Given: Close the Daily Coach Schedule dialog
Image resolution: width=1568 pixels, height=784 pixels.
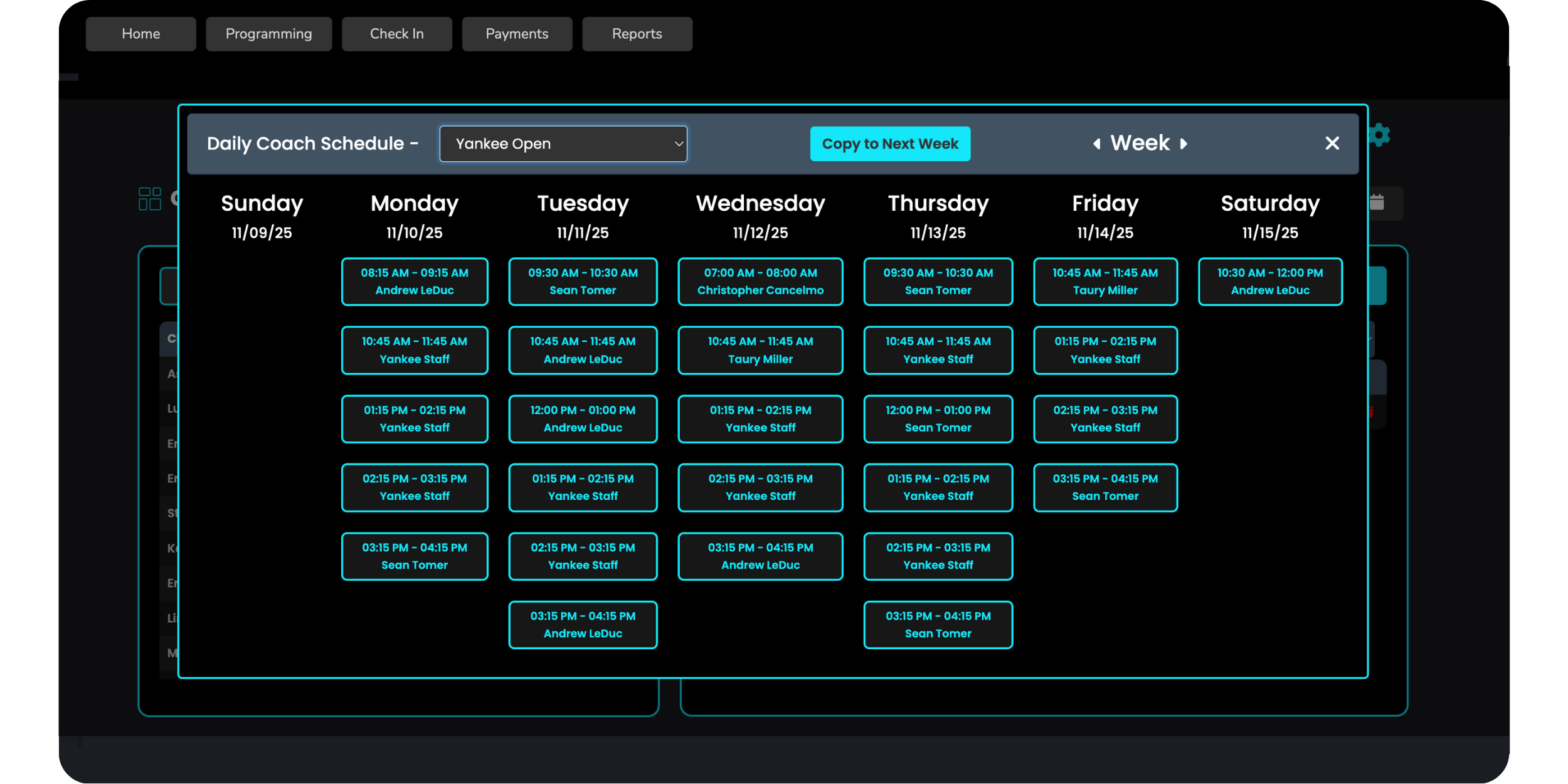Looking at the screenshot, I should click(1332, 144).
